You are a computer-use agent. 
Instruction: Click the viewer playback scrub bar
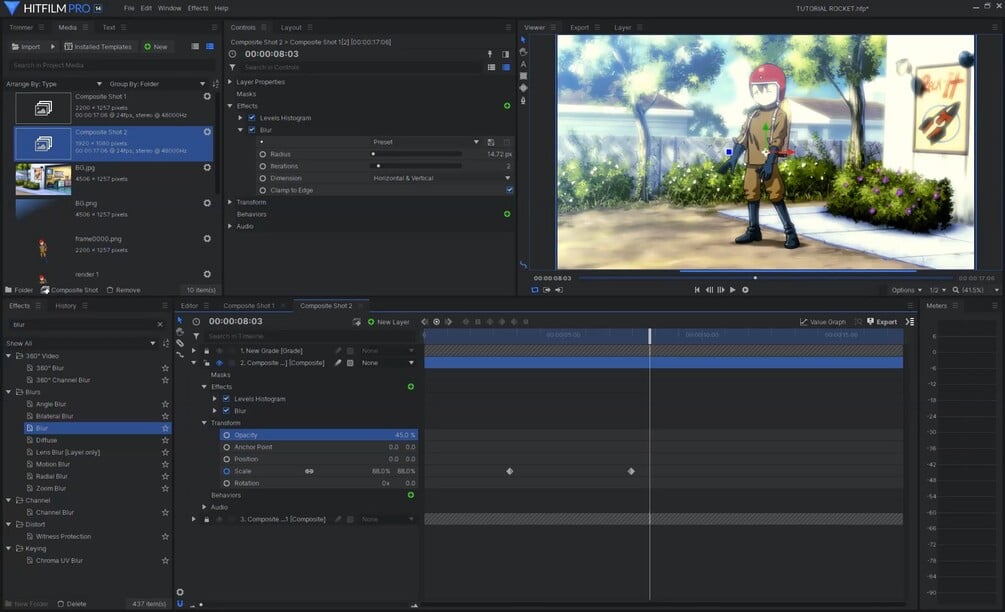click(x=766, y=278)
